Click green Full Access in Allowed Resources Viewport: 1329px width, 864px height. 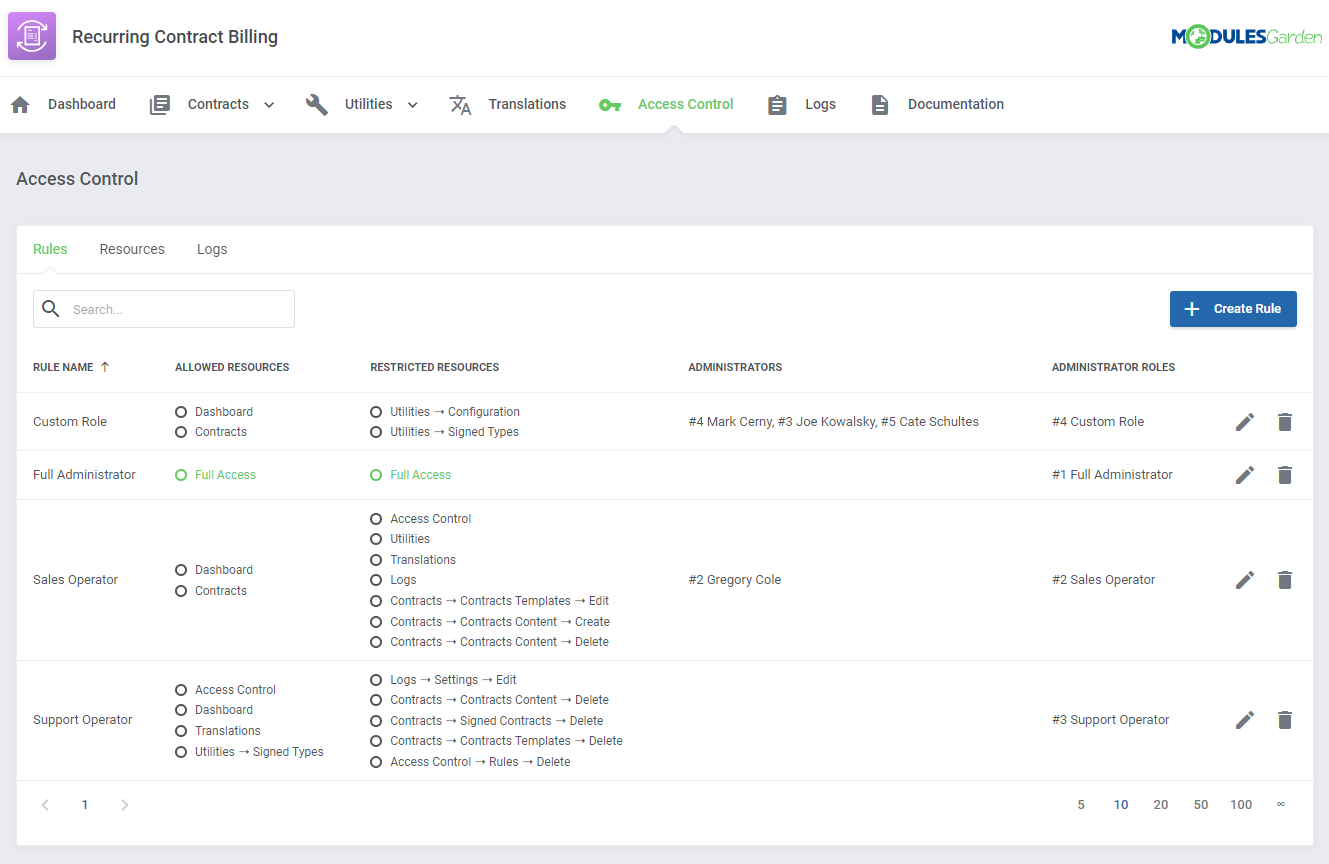(225, 475)
